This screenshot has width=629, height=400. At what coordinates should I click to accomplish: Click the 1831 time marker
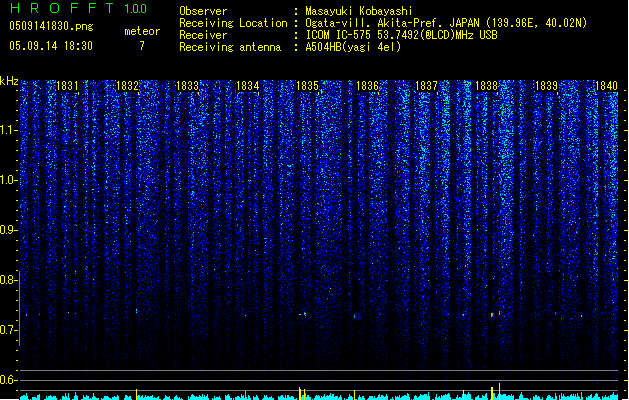coord(67,86)
